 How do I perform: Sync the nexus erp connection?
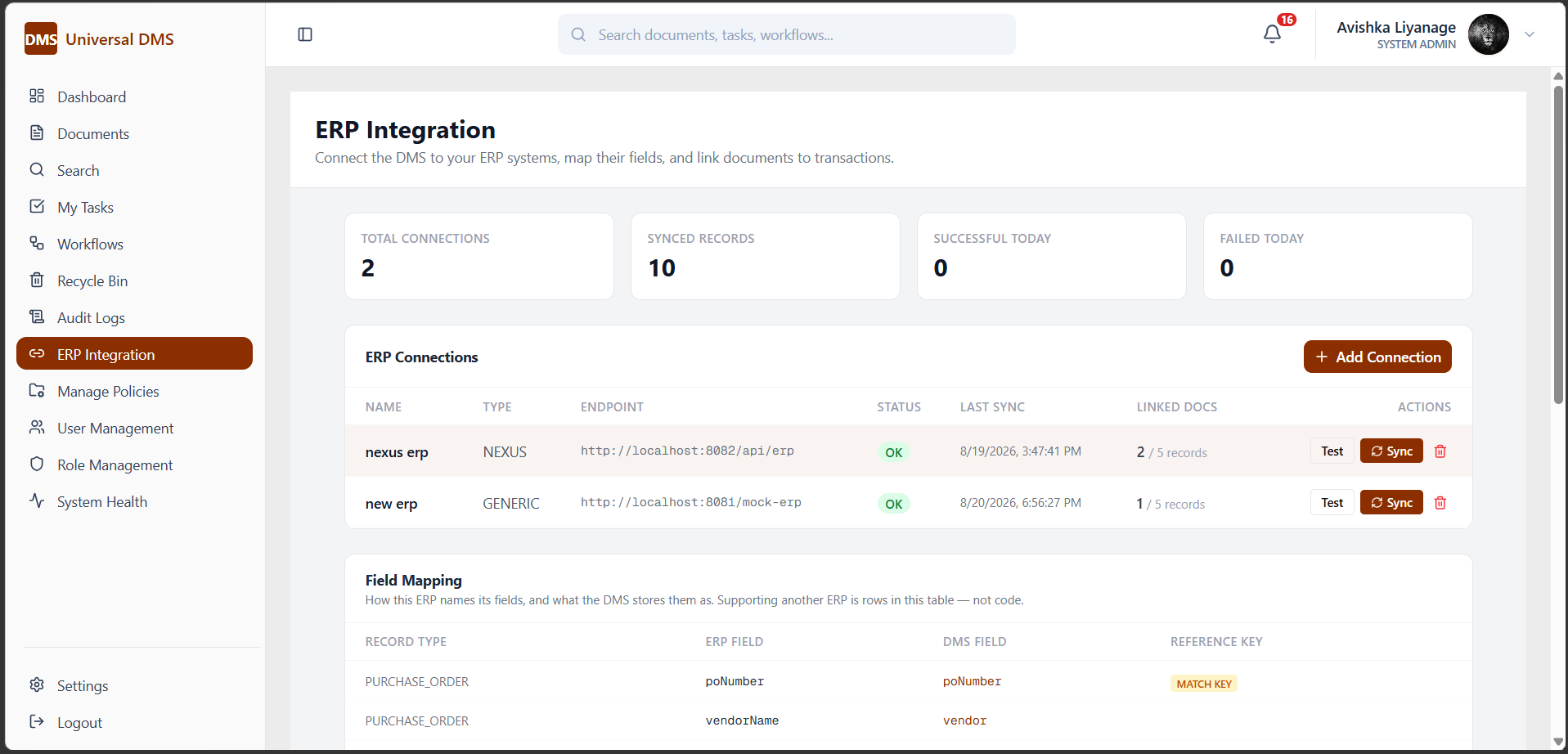coord(1391,451)
